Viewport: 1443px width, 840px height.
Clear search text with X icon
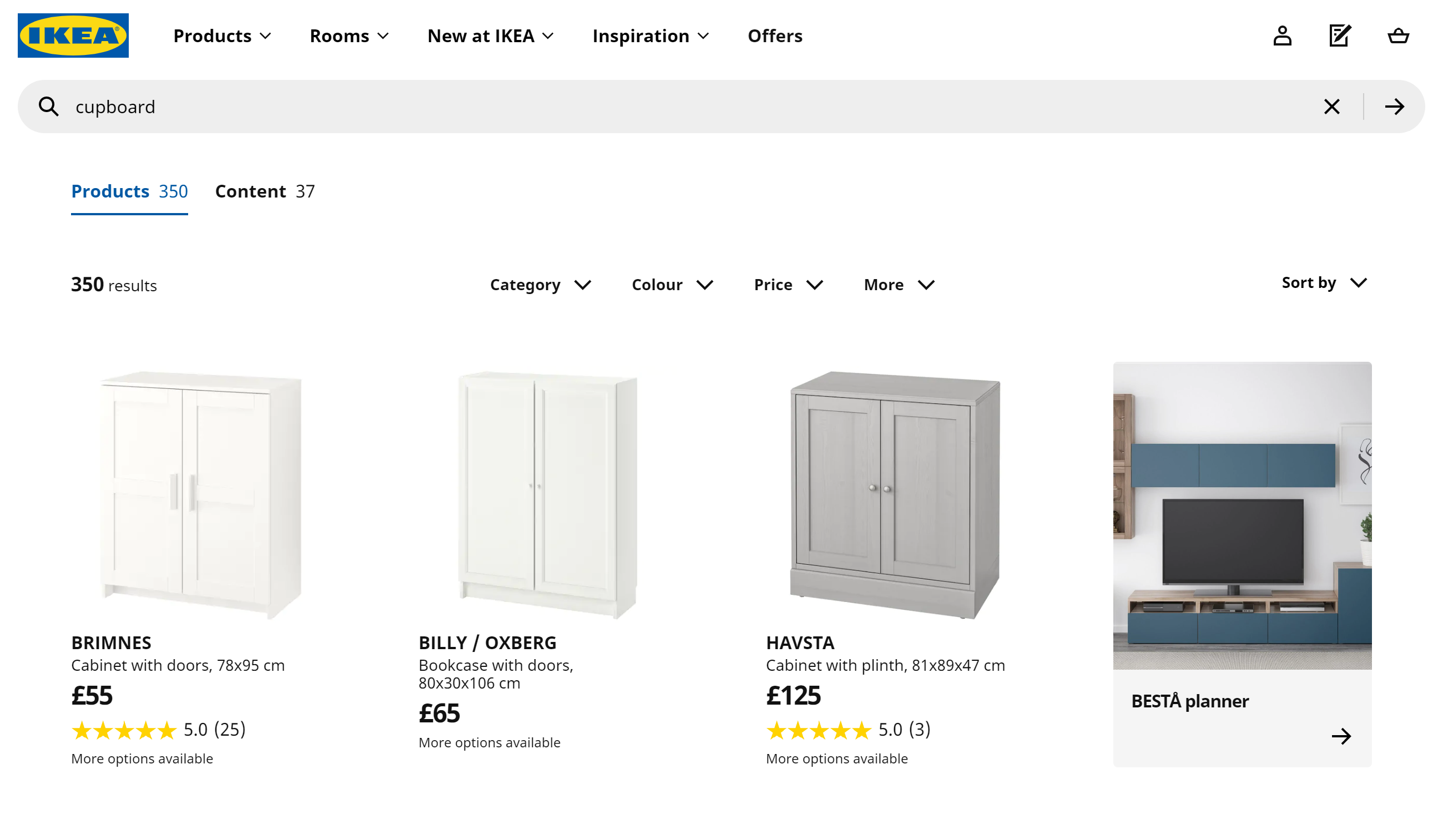click(x=1331, y=107)
